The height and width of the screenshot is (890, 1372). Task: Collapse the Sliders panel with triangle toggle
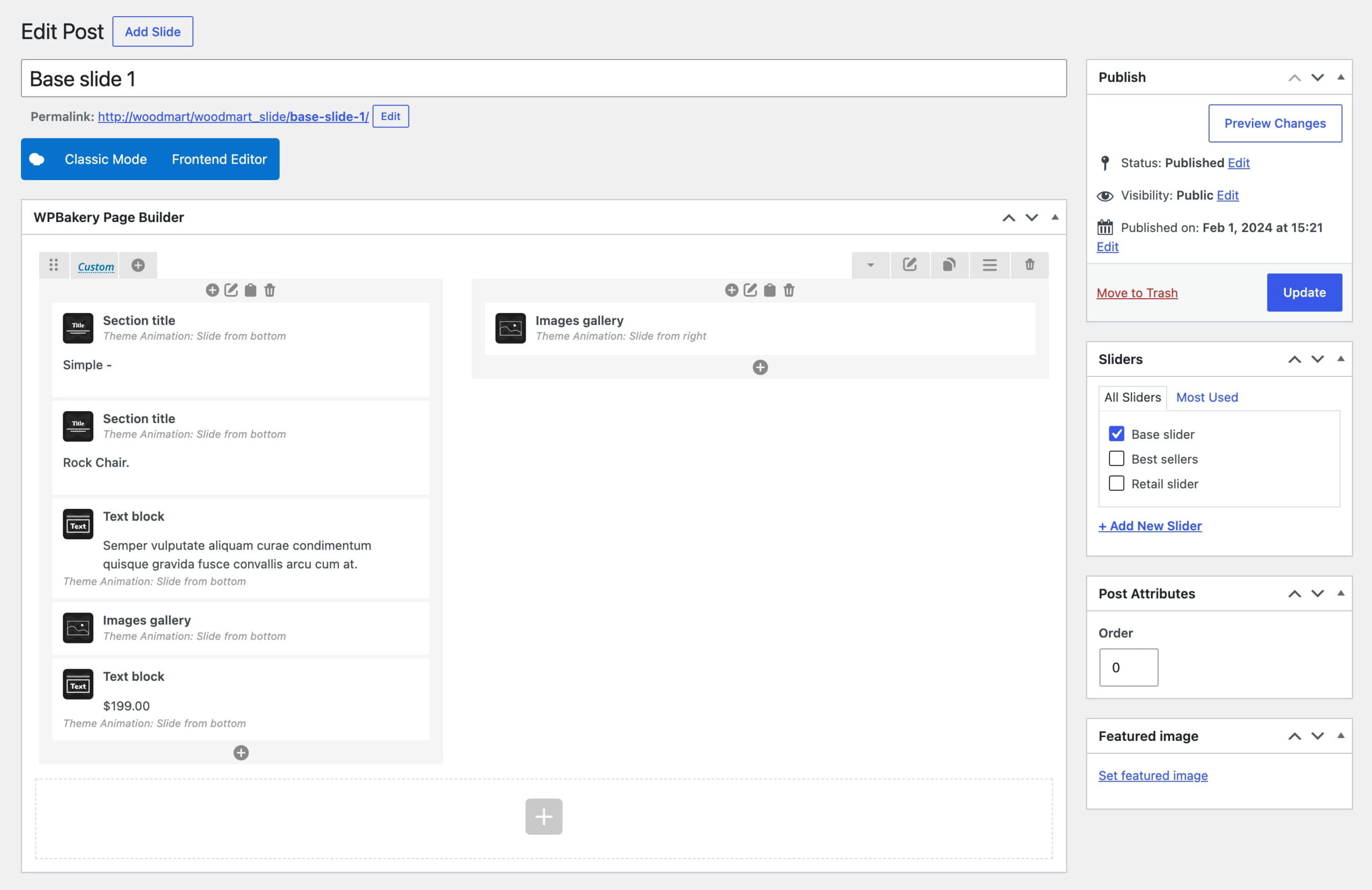pos(1341,359)
